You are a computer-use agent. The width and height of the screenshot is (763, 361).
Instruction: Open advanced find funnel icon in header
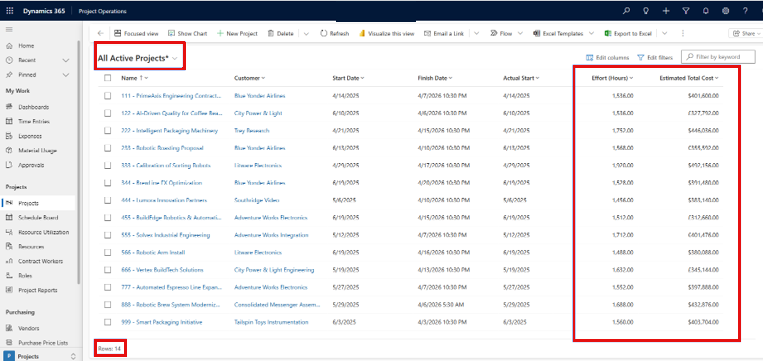[686, 11]
